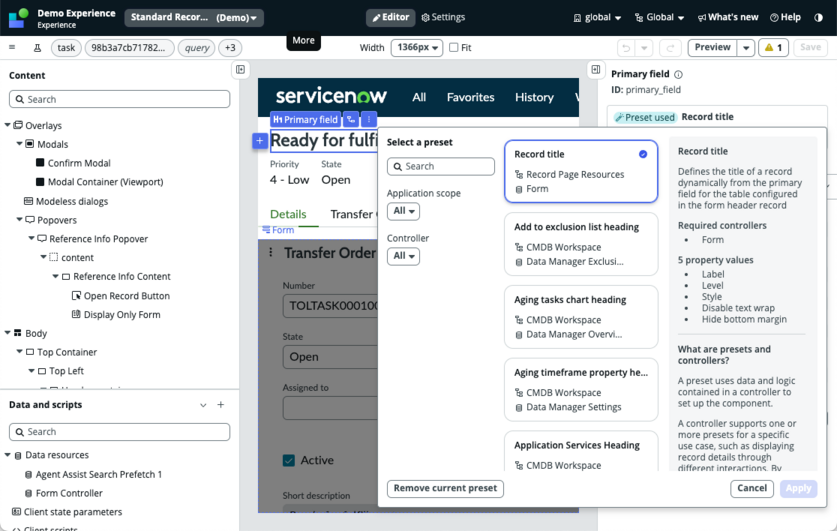Screen dimensions: 837x531
Task: Select Modal Container (Viewport) tree item
Action: [105, 182]
